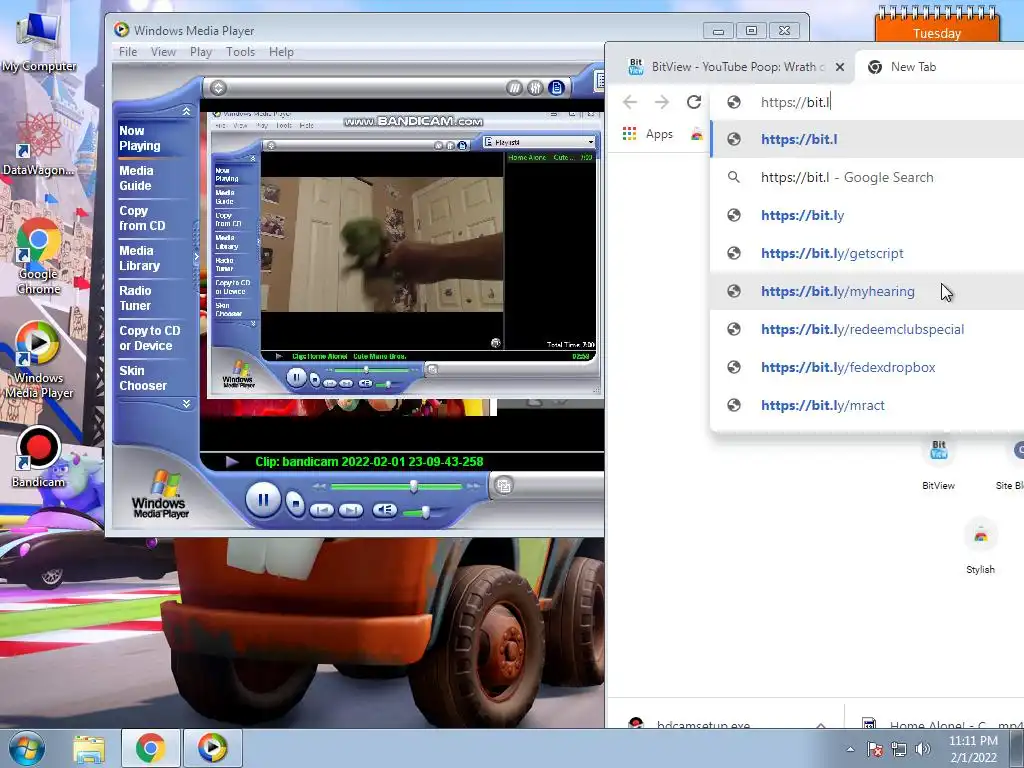The height and width of the screenshot is (768, 1024).
Task: Open Google Chrome desktop shortcut
Action: click(x=38, y=257)
